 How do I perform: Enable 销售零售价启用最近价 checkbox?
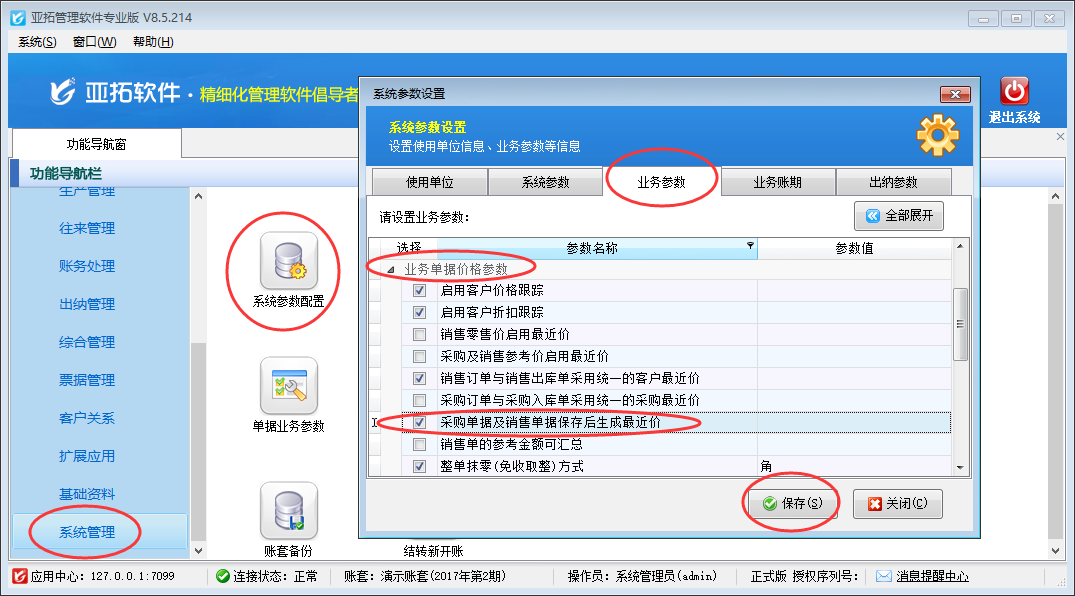click(420, 334)
